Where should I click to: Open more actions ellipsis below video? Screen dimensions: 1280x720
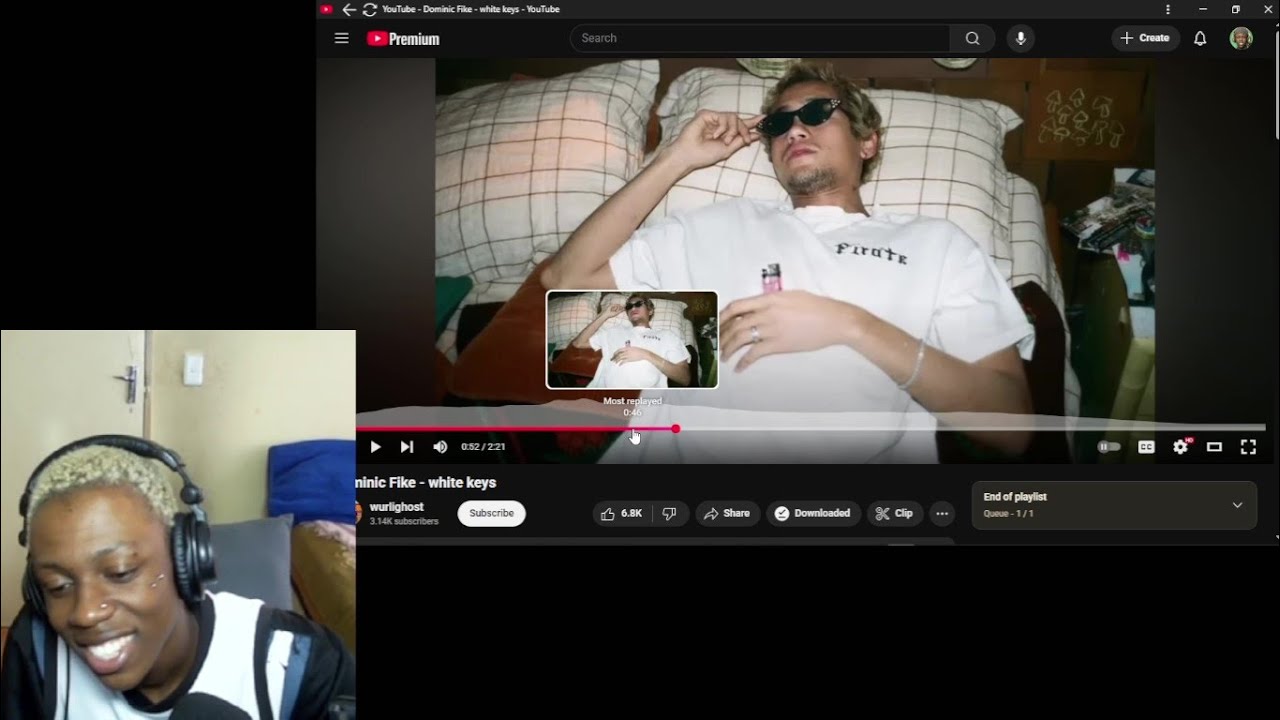pos(942,513)
